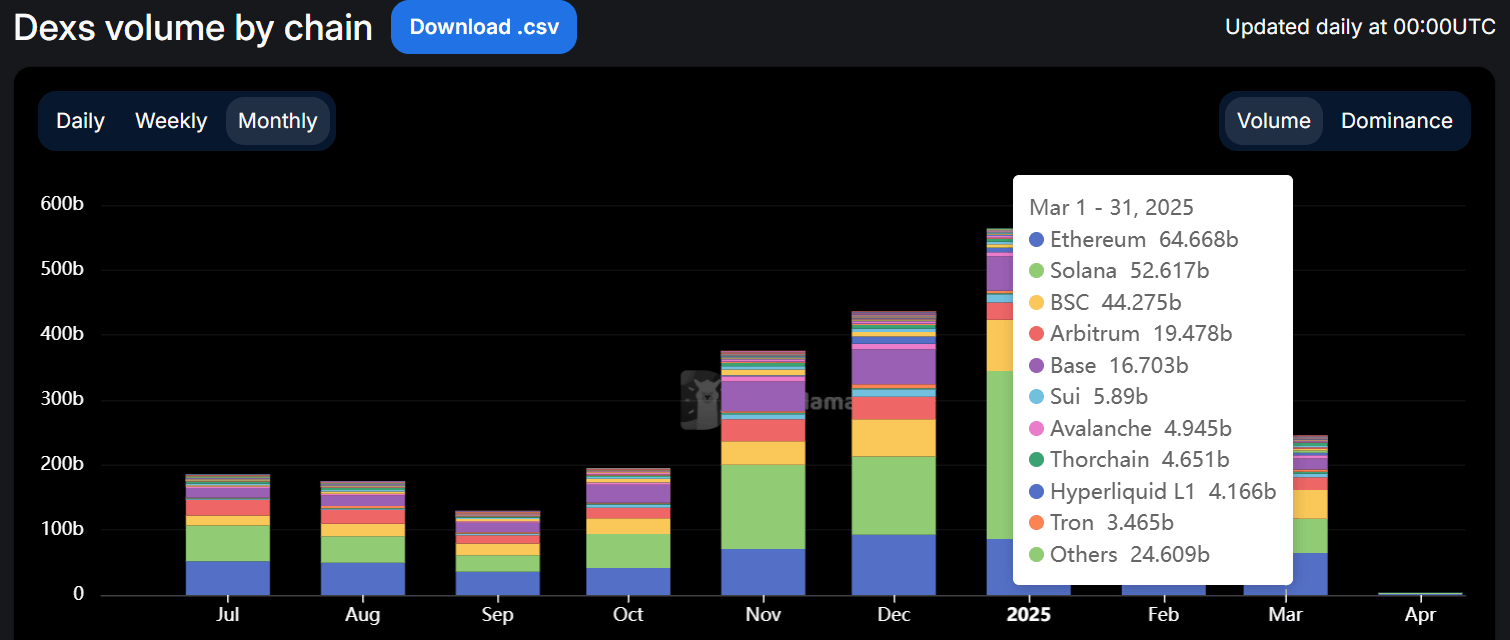Switch to the Daily view

click(x=80, y=120)
